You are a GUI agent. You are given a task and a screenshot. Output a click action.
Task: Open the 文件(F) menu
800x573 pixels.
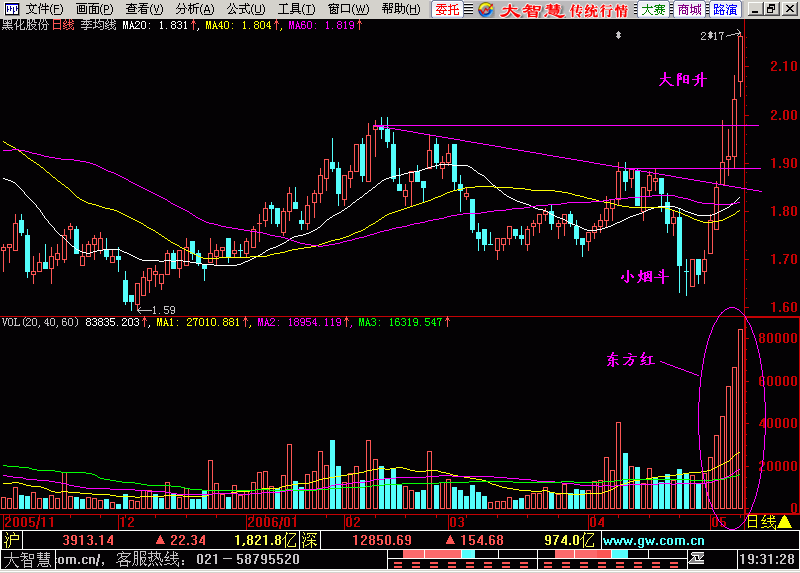(x=44, y=9)
